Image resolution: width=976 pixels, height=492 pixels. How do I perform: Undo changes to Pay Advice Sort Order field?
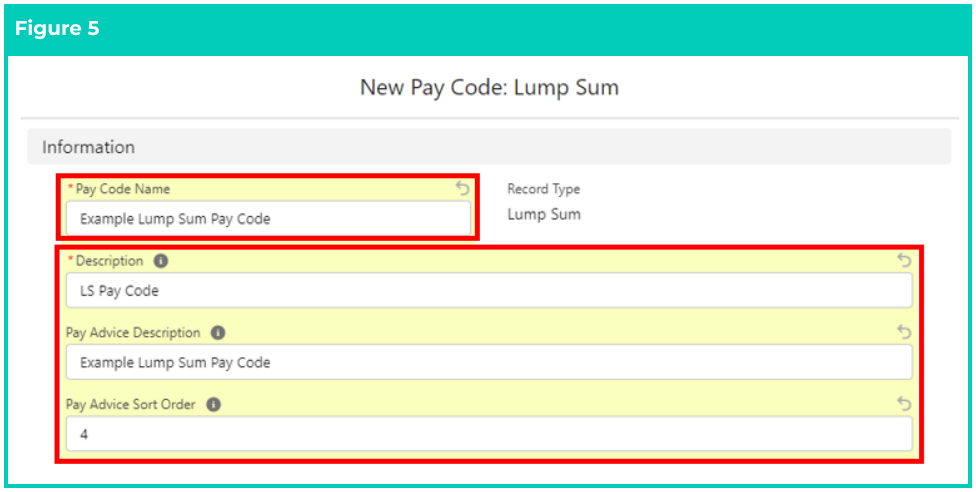(x=904, y=404)
